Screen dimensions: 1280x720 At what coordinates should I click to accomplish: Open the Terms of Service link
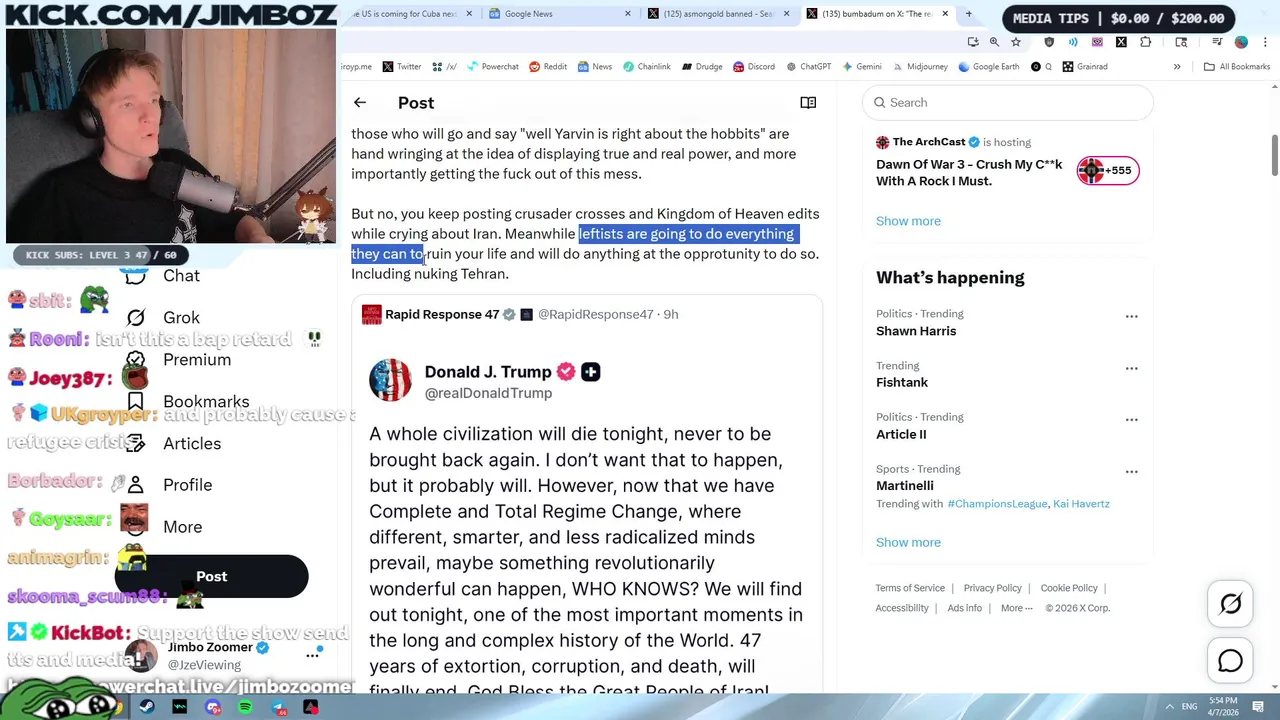coord(910,588)
